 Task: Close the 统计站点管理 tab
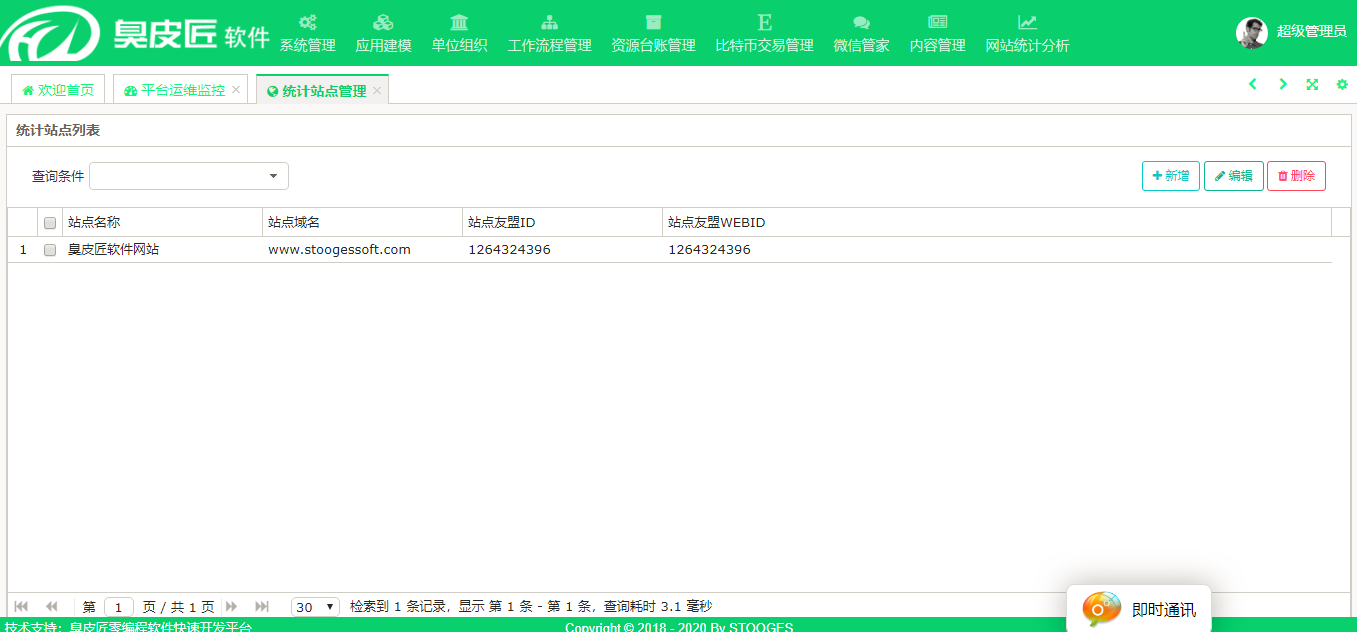coord(377,91)
